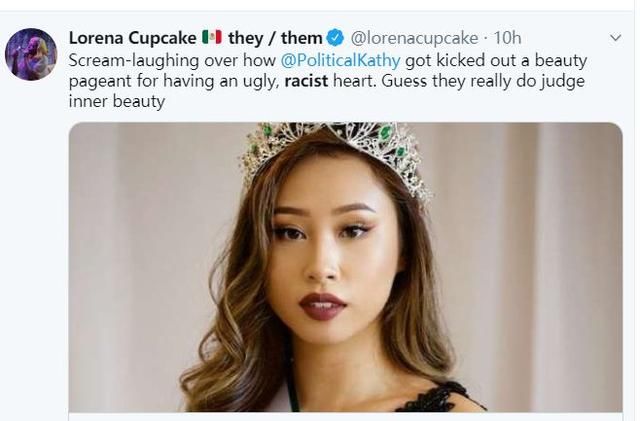Click the "inner beauty" text line

tap(116, 102)
